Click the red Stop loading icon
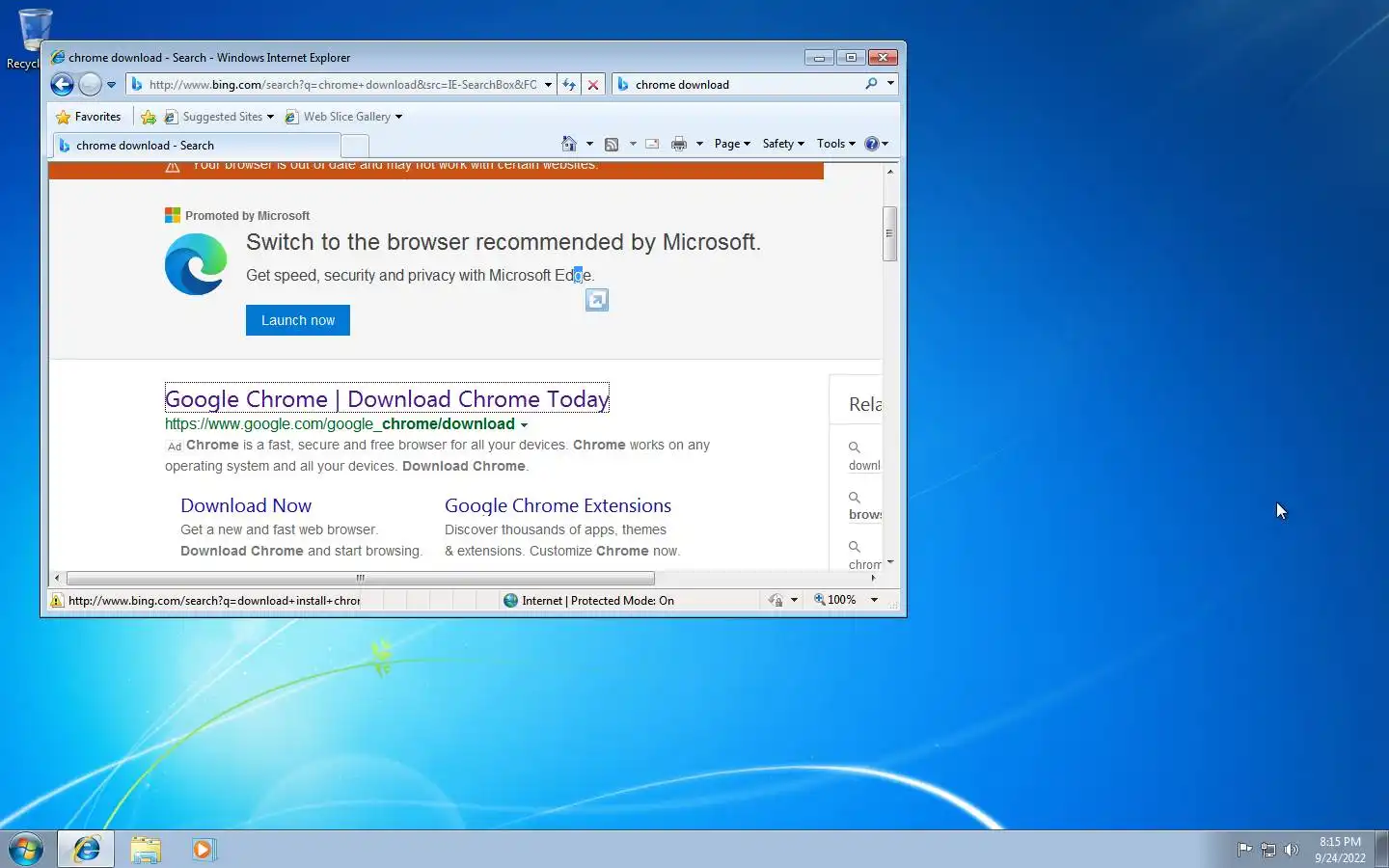Viewport: 1389px width, 868px height. 593,85
